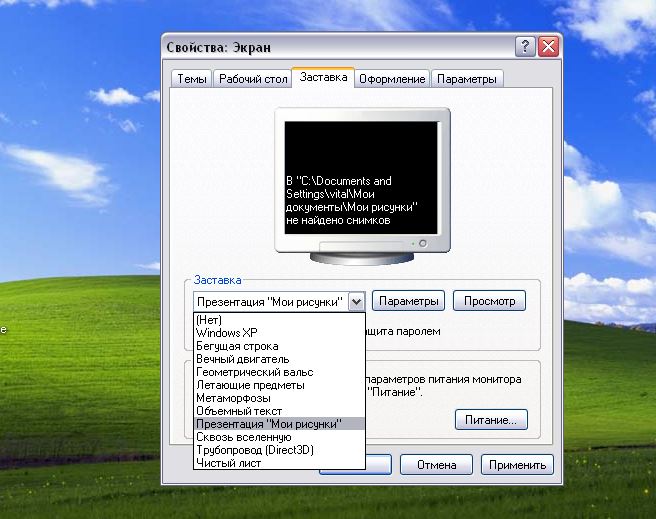Click the Применить button
656x519 pixels.
coord(517,465)
